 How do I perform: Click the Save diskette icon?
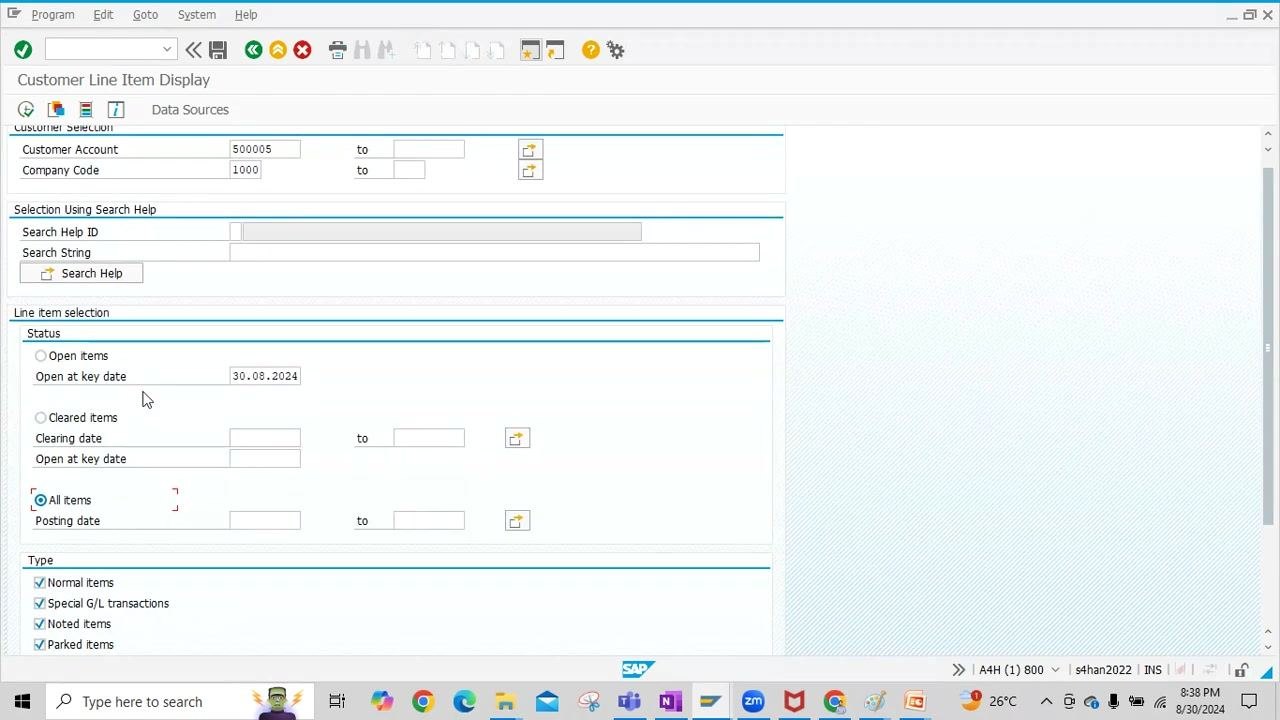(218, 50)
